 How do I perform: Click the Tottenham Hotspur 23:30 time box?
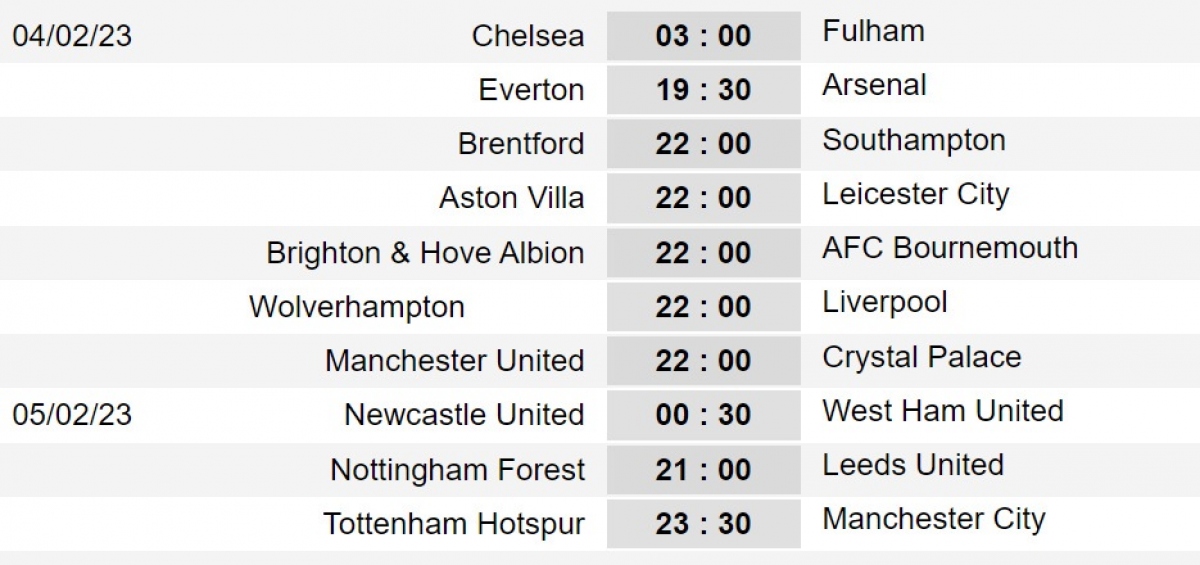click(x=703, y=523)
